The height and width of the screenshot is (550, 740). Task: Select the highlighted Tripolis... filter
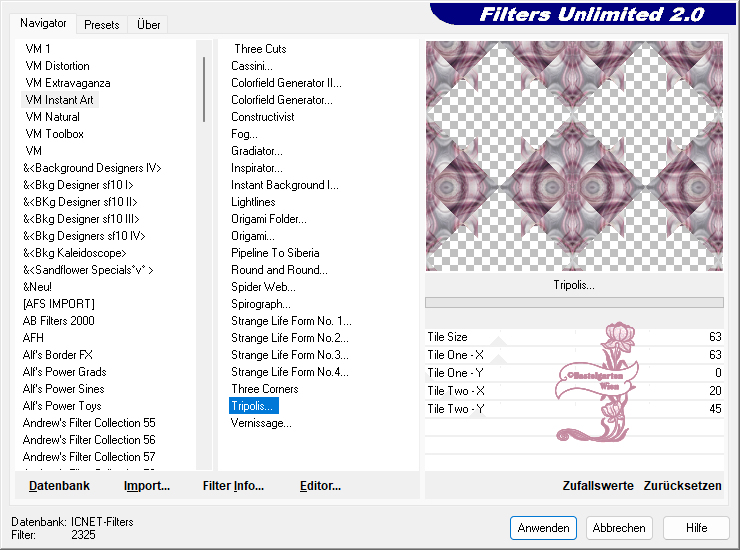[x=254, y=406]
